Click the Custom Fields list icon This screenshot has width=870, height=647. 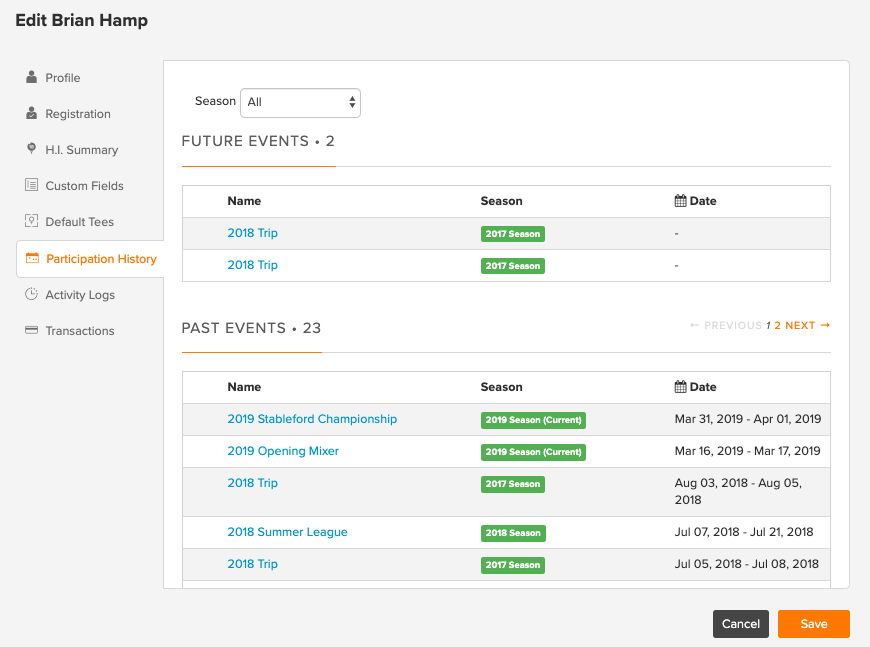coord(32,185)
